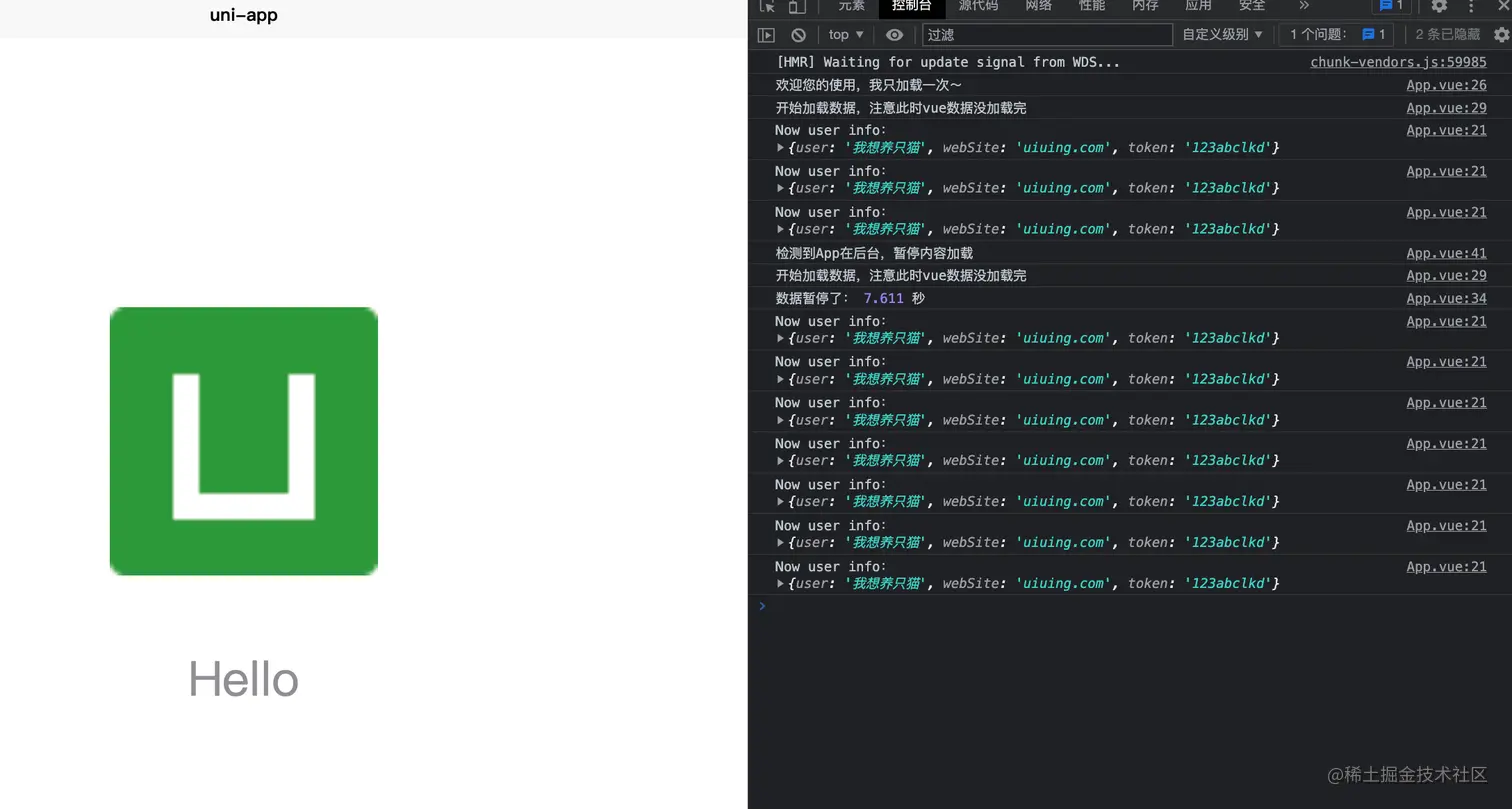Select the 欢迎您的使用,我只加载一次 log message
The height and width of the screenshot is (809, 1512).
click(x=869, y=85)
